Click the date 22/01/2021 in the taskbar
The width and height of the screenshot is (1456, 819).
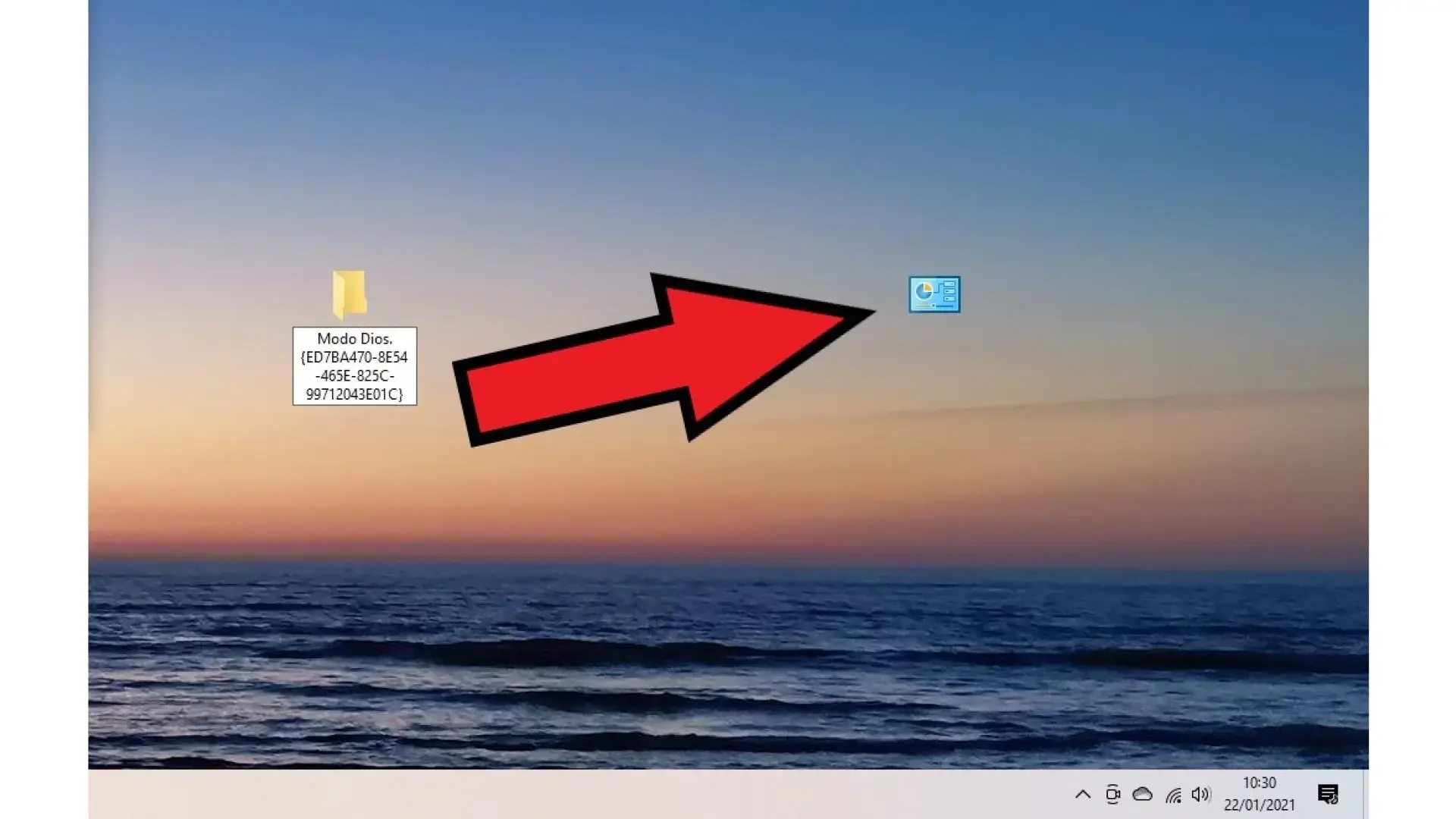(x=1261, y=803)
